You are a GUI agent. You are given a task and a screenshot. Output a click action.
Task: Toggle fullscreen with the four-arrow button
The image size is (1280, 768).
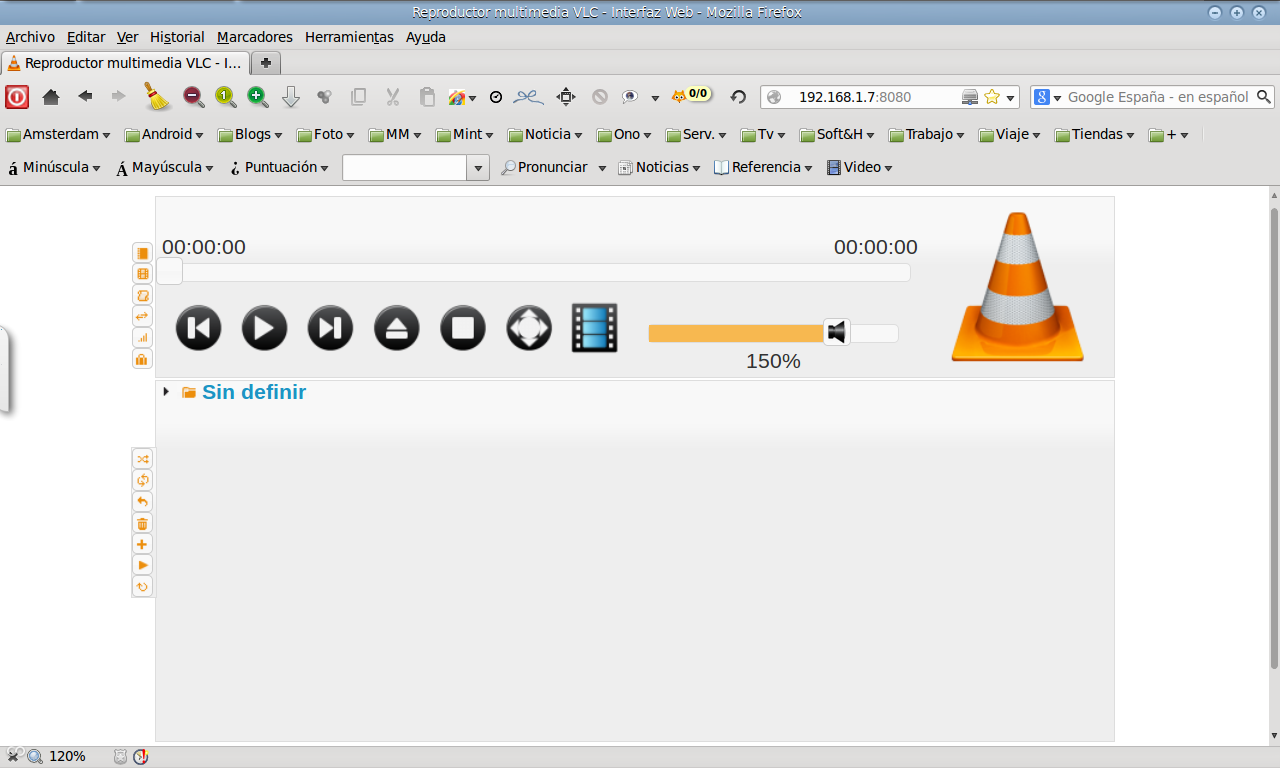point(529,328)
